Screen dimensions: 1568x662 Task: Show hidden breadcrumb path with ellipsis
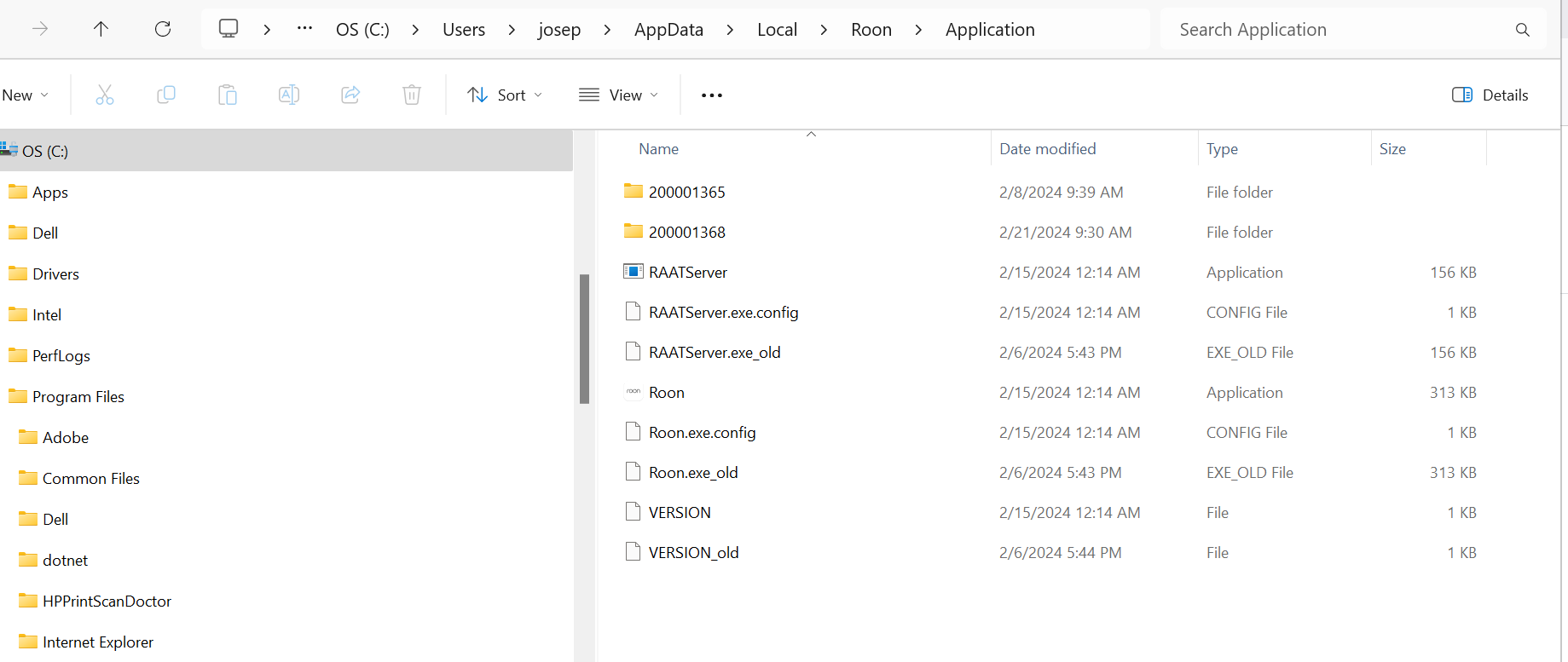(x=304, y=29)
